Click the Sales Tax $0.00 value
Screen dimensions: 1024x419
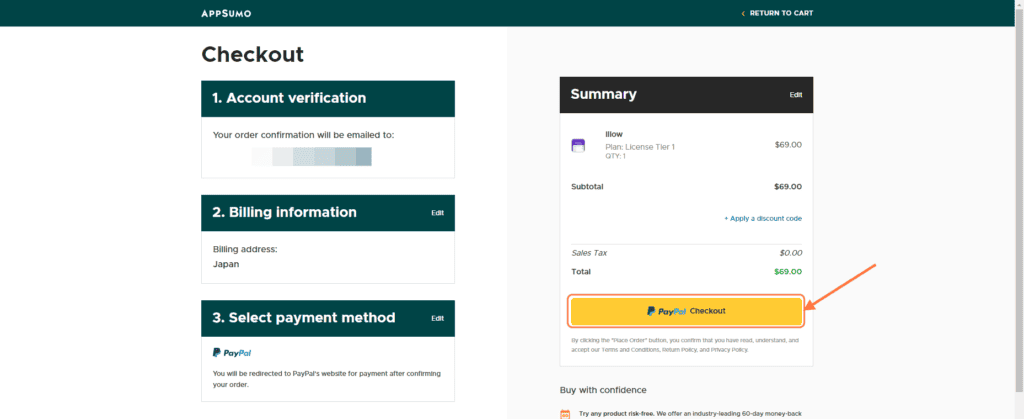pos(791,253)
